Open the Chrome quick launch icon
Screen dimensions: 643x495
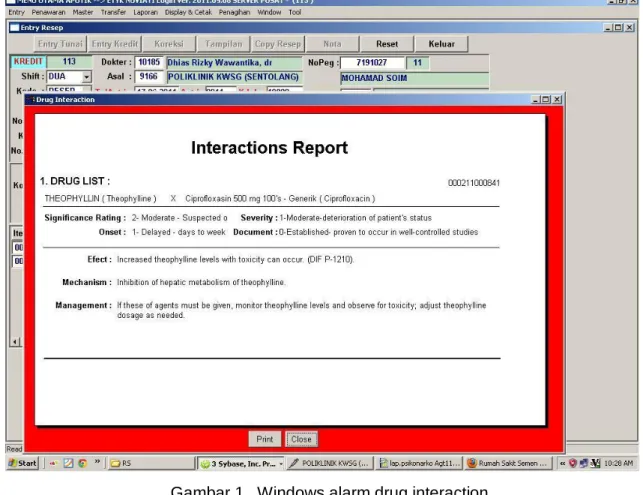pyautogui.click(x=82, y=463)
